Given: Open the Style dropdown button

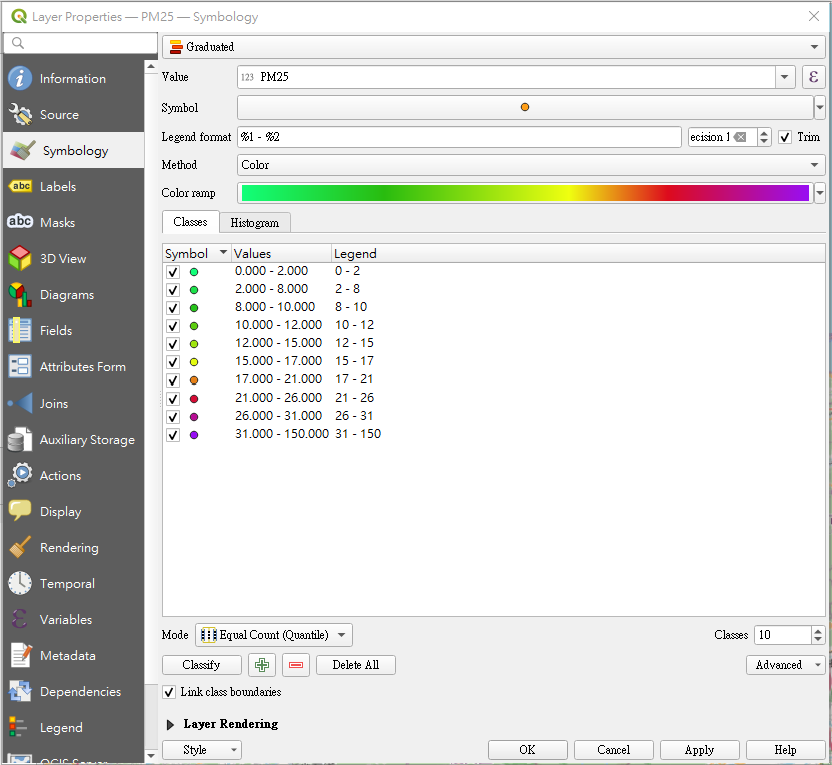Looking at the screenshot, I should pyautogui.click(x=202, y=750).
